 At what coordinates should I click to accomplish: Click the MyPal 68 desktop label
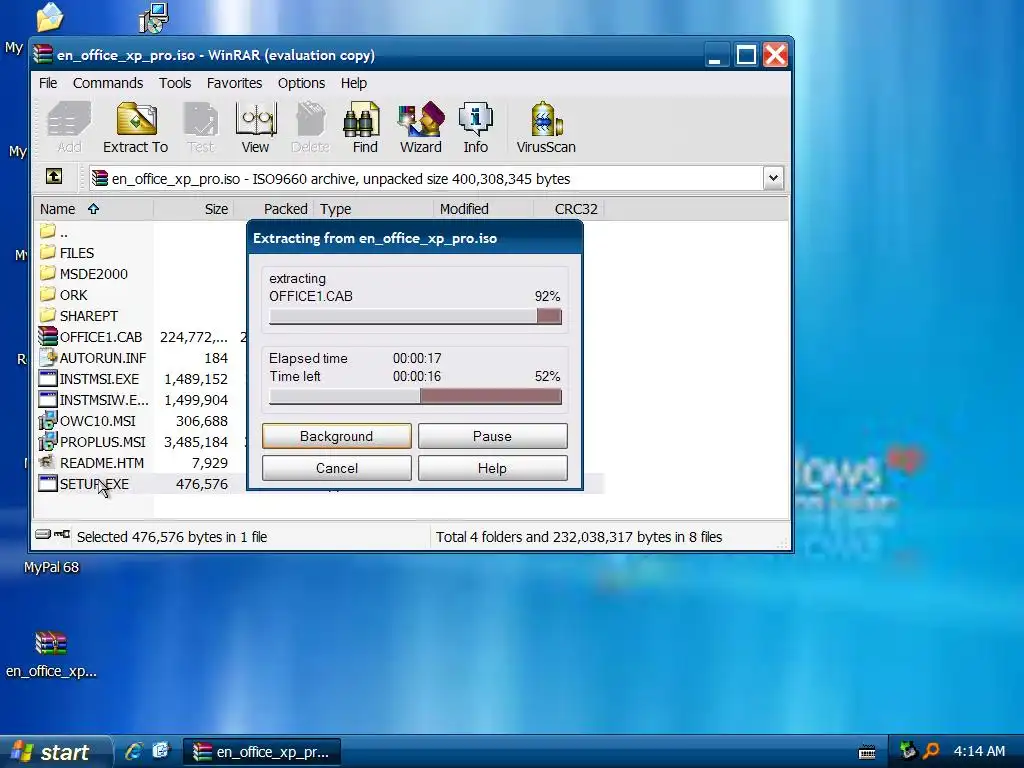[51, 567]
